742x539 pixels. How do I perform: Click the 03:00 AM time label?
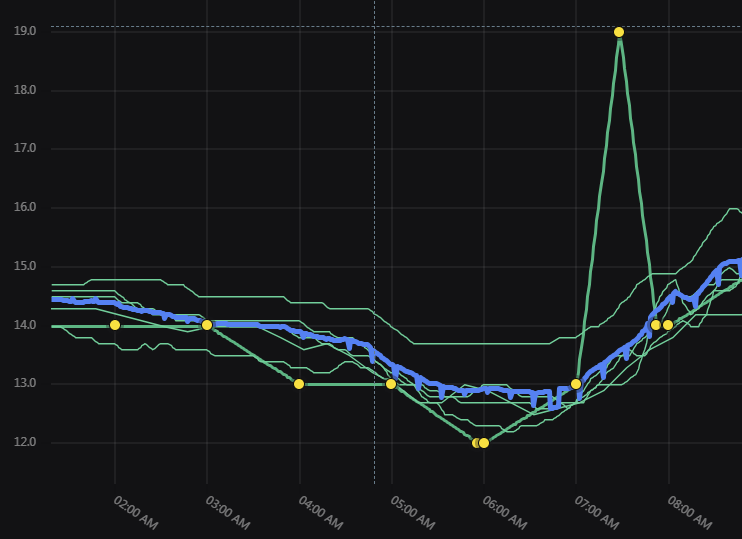point(228,513)
